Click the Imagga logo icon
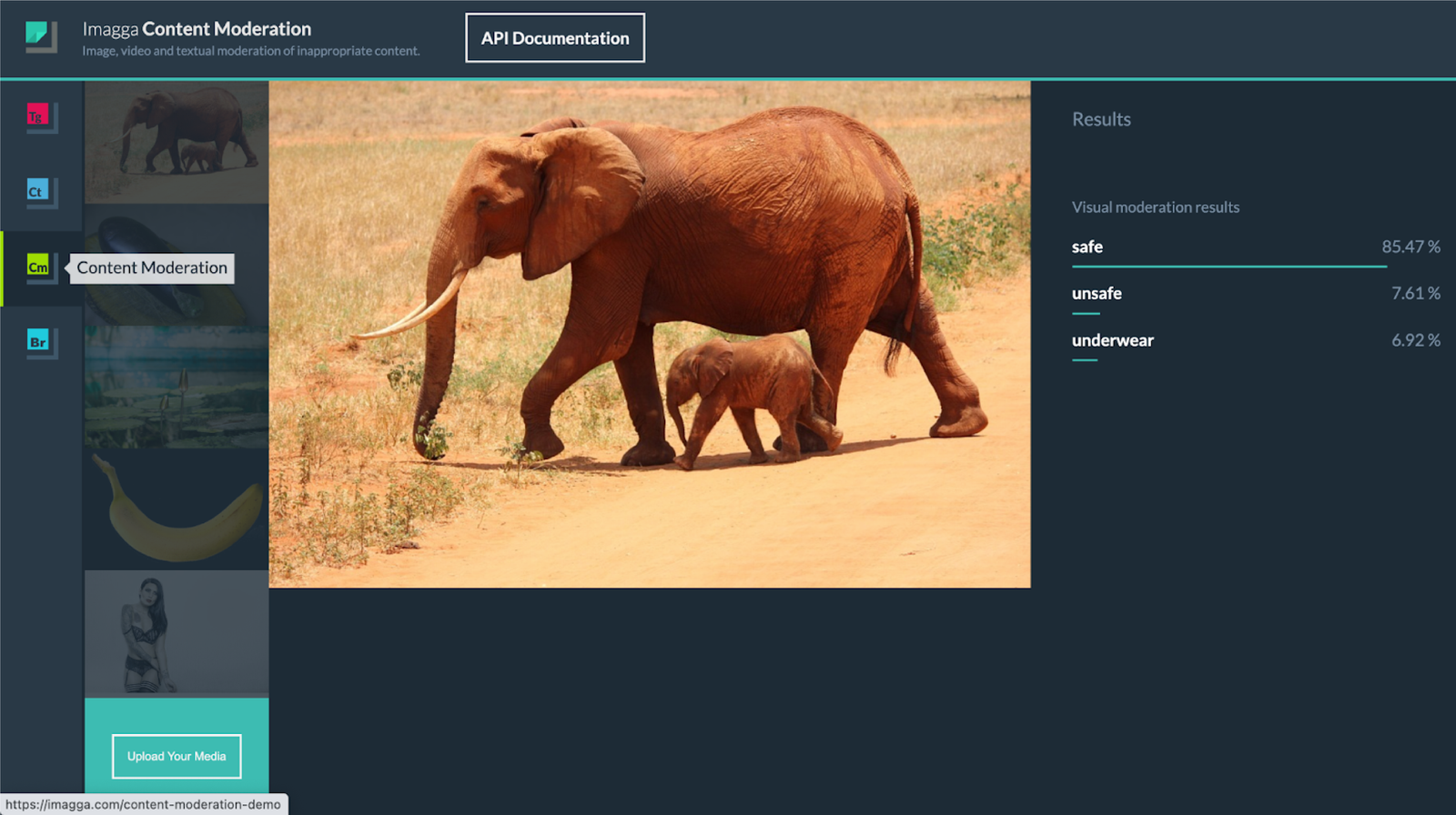Image resolution: width=1456 pixels, height=815 pixels. [40, 36]
